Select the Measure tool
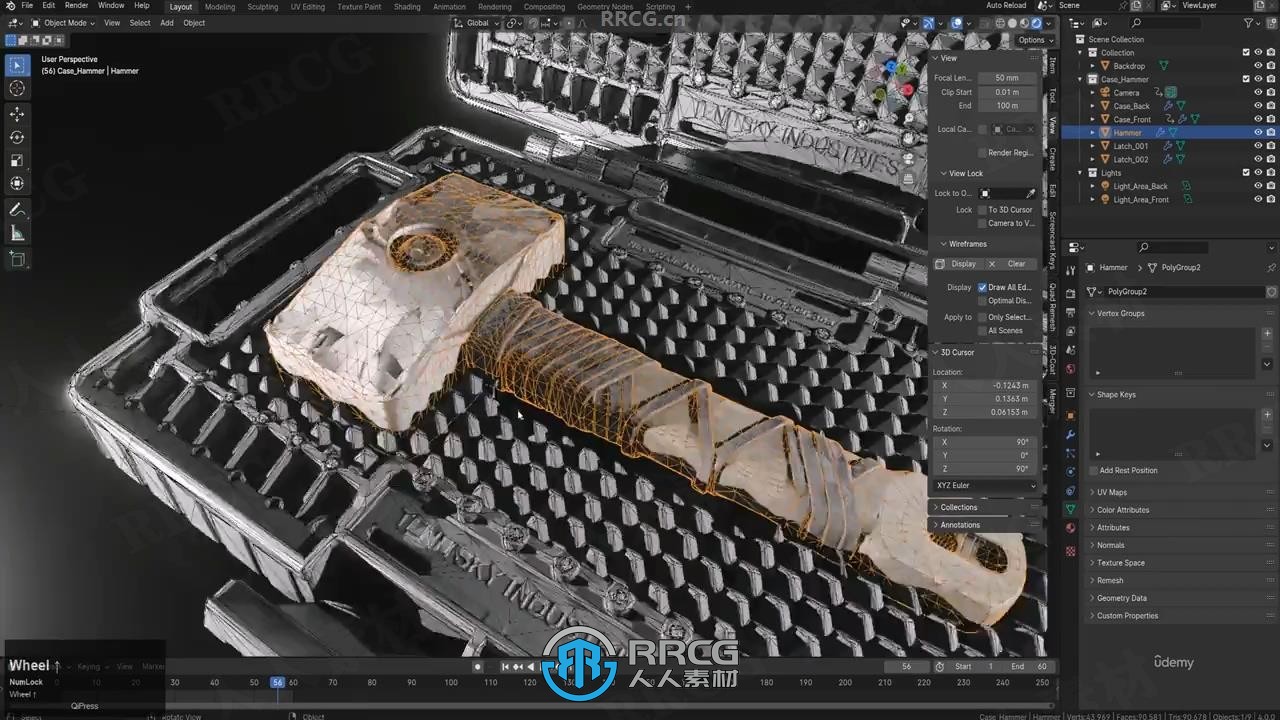The image size is (1280, 720). (17, 233)
